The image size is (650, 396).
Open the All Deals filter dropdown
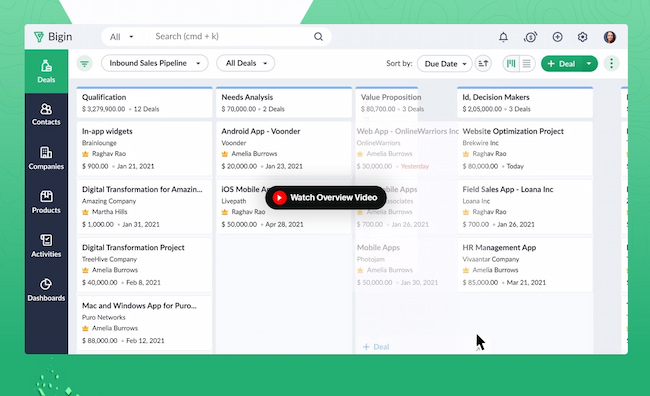[246, 63]
